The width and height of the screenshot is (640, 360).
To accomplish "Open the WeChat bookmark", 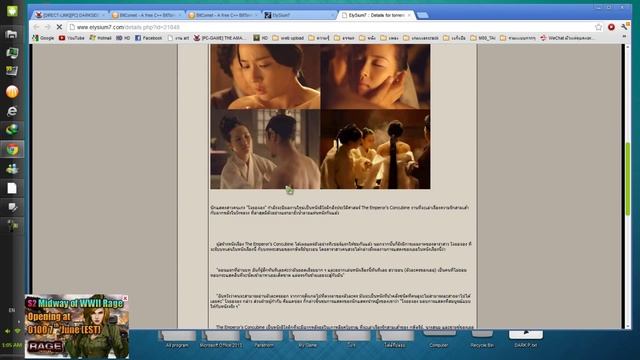I will click(x=567, y=38).
